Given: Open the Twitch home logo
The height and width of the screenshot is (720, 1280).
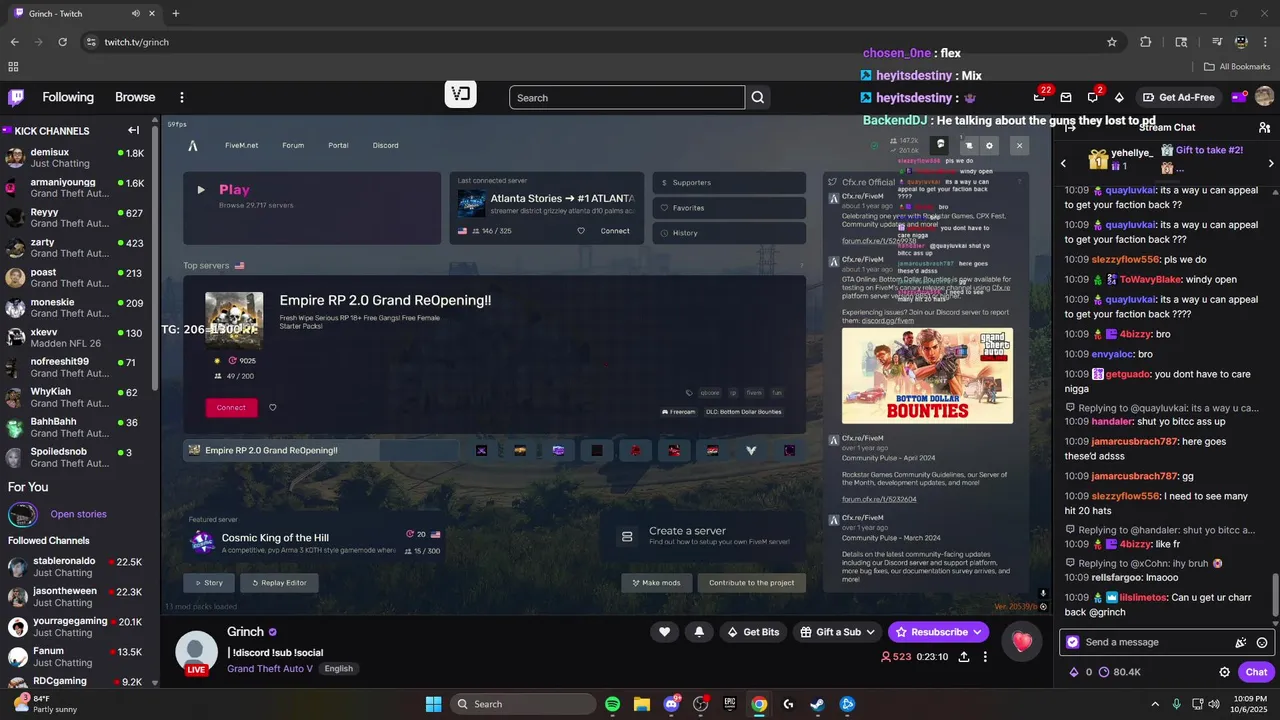Looking at the screenshot, I should click(x=16, y=97).
